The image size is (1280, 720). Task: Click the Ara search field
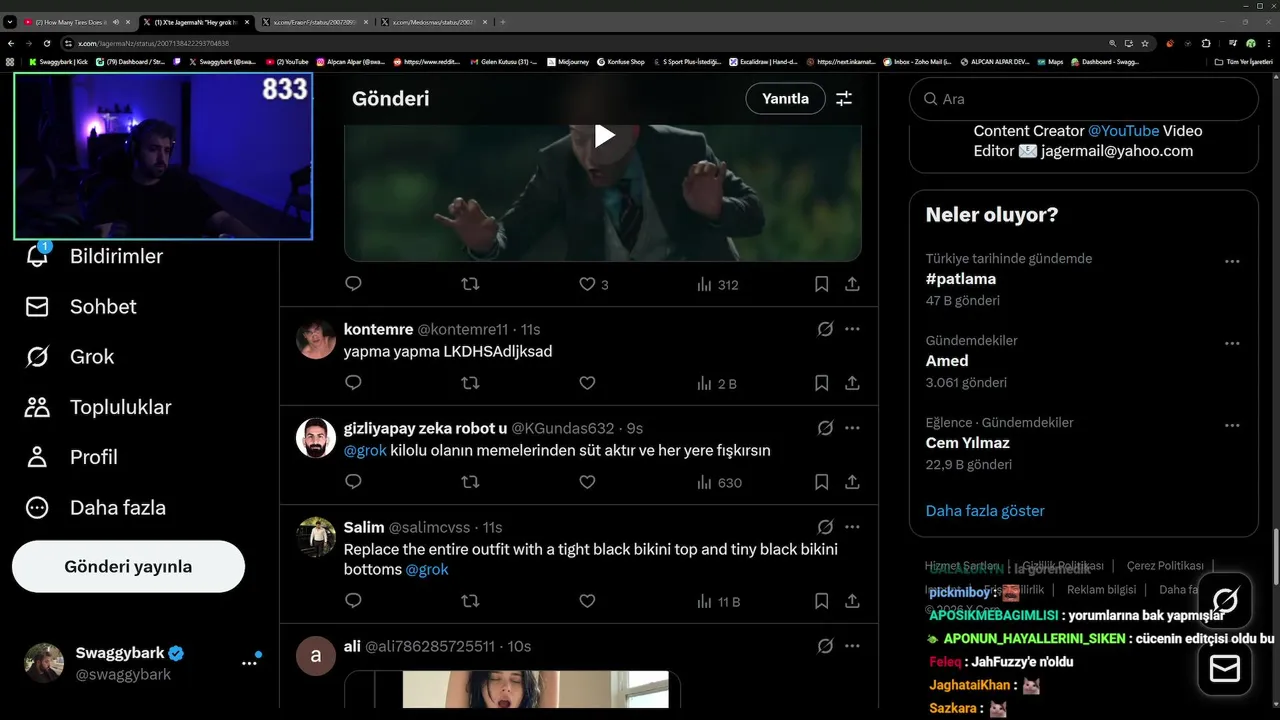point(1083,99)
